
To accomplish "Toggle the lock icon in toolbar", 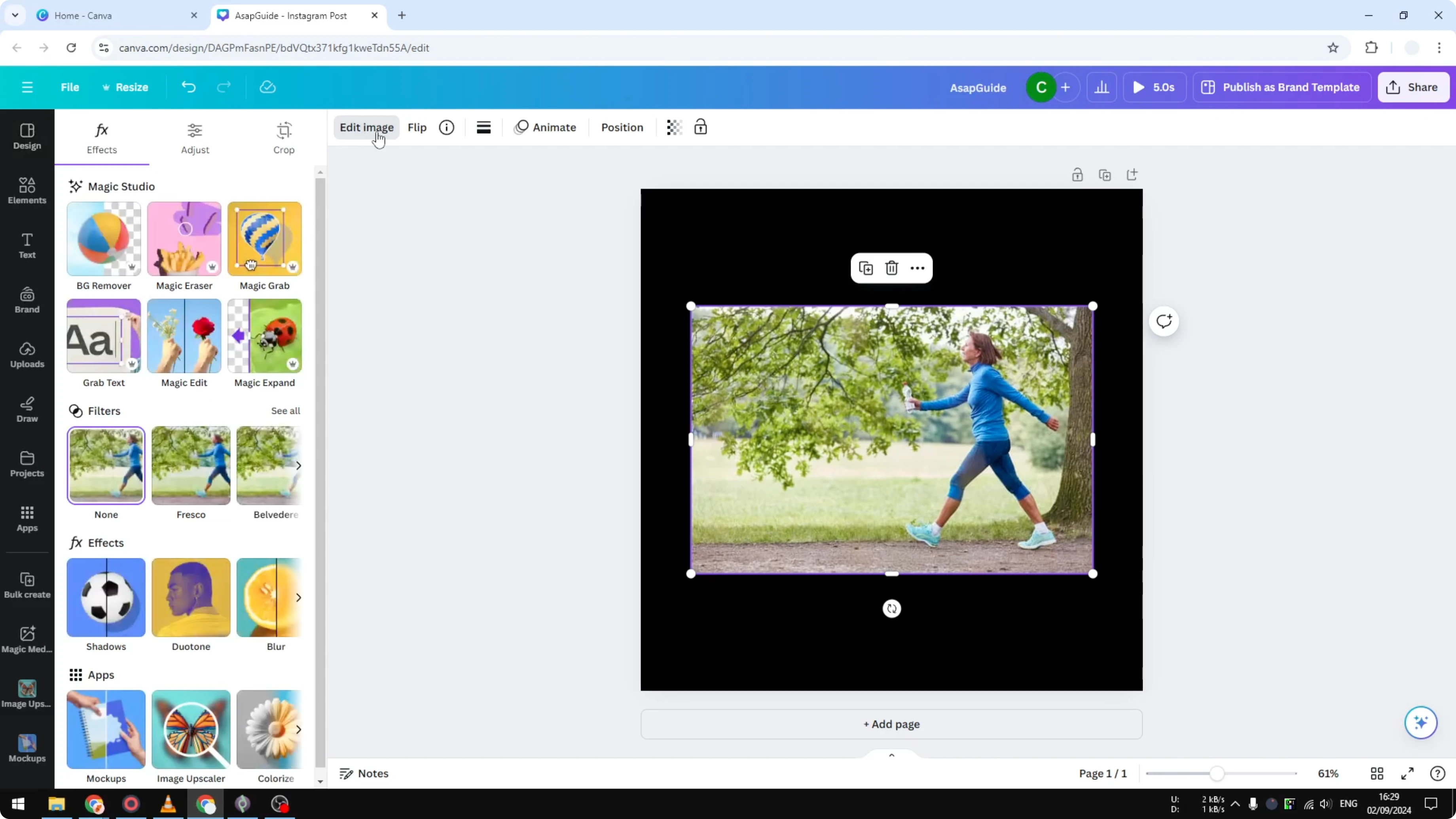I will click(x=701, y=127).
